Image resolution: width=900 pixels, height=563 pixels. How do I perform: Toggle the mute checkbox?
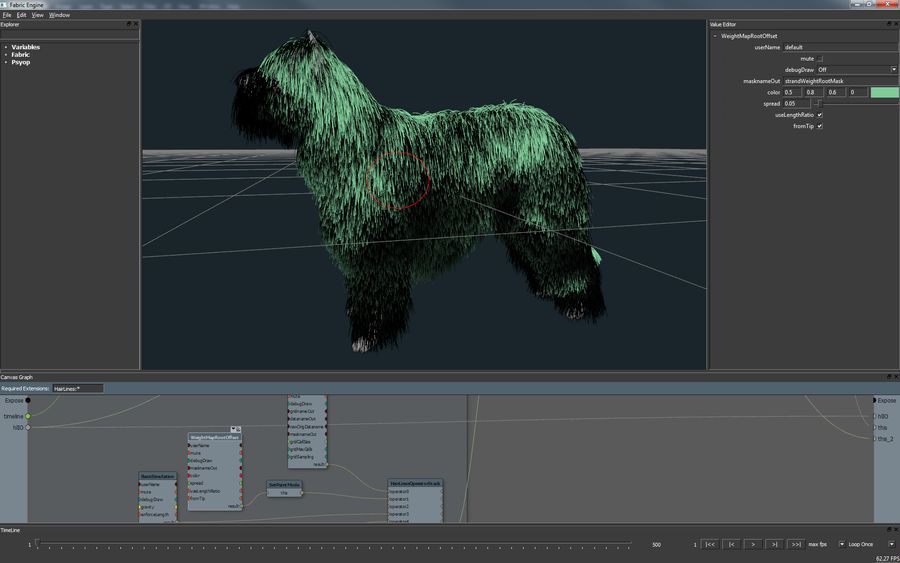tap(820, 58)
